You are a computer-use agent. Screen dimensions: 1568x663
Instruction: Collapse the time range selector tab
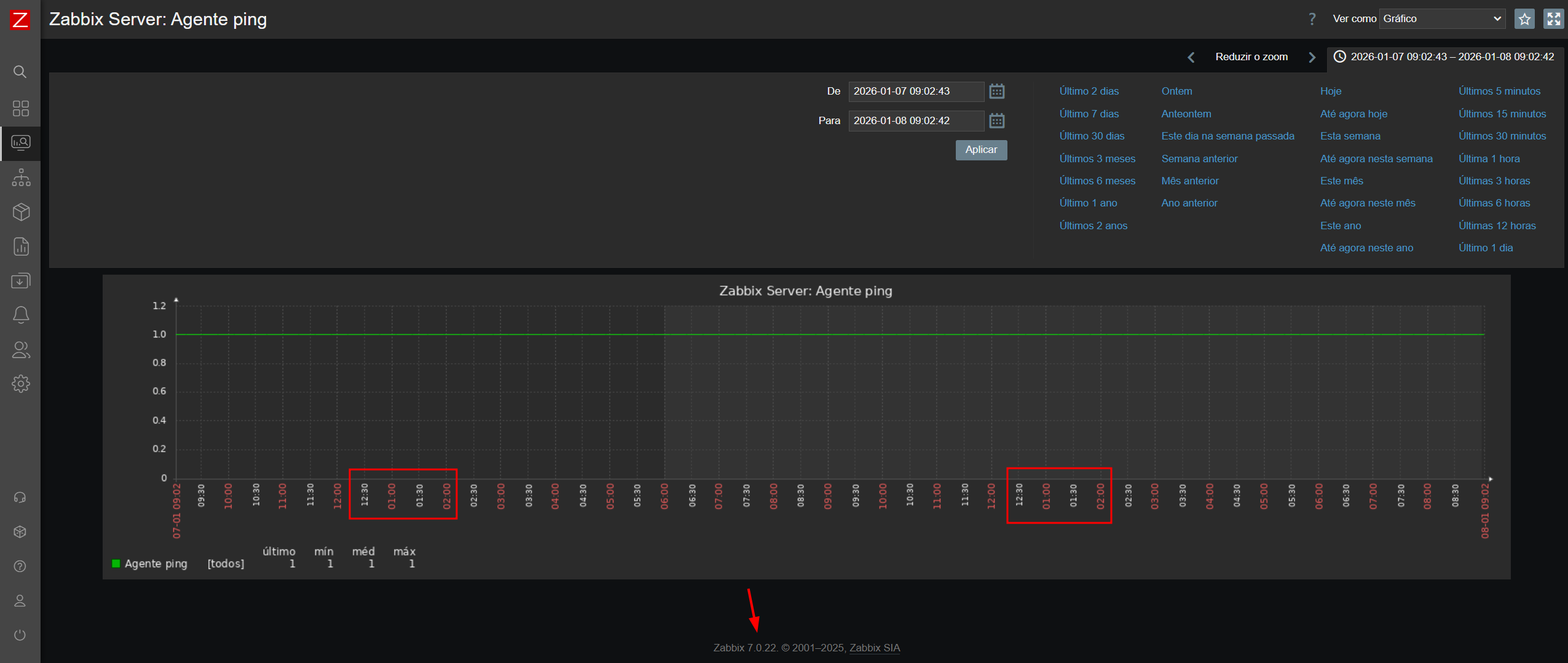(x=1444, y=57)
